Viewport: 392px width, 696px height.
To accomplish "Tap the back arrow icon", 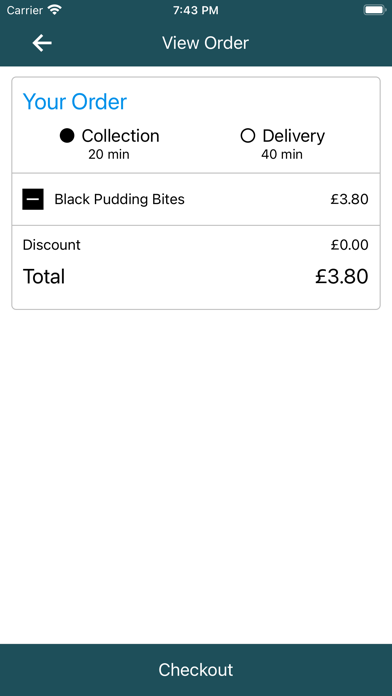I will (42, 43).
